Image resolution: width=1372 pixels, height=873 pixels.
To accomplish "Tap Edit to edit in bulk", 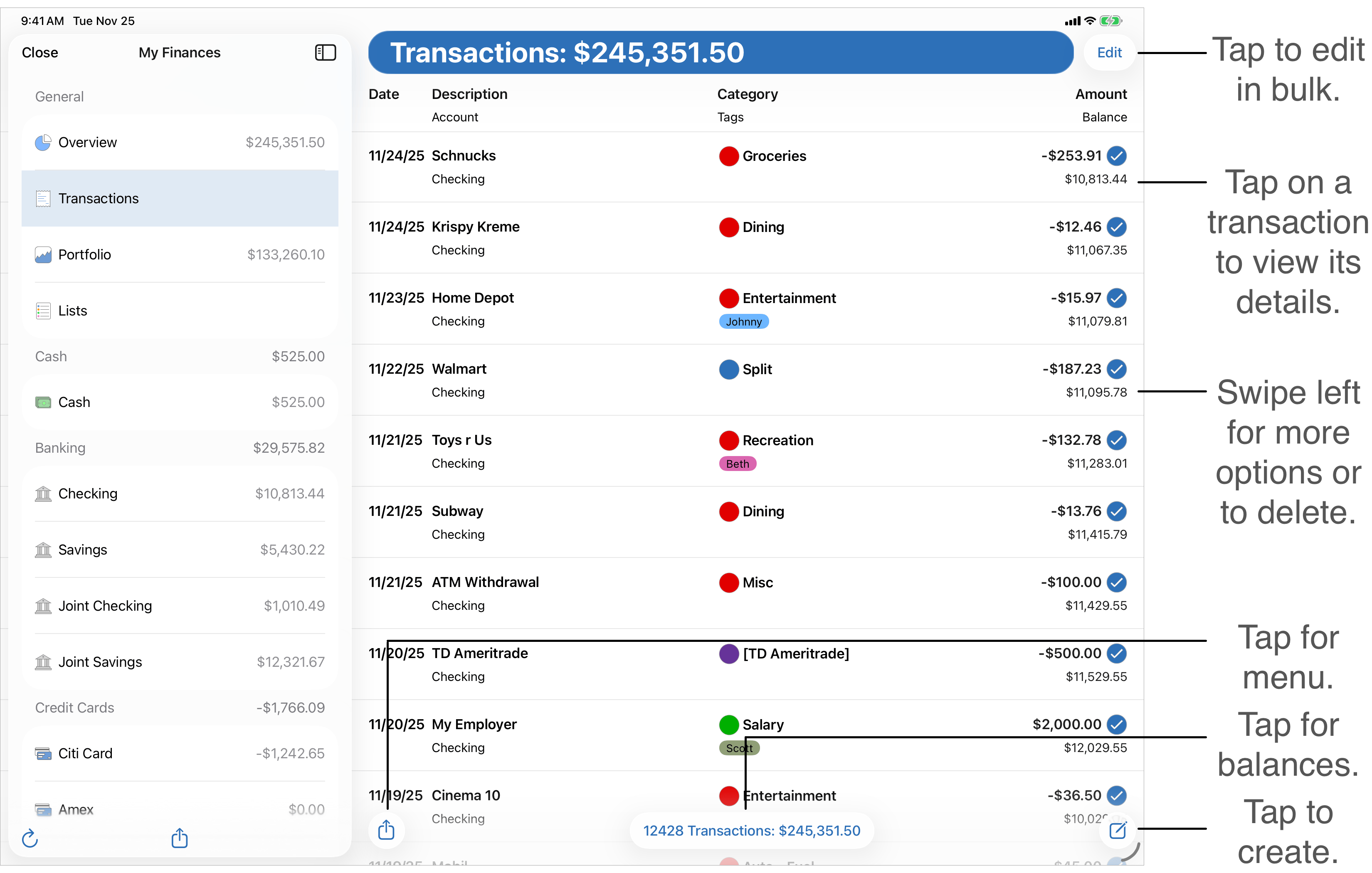I will [1109, 52].
